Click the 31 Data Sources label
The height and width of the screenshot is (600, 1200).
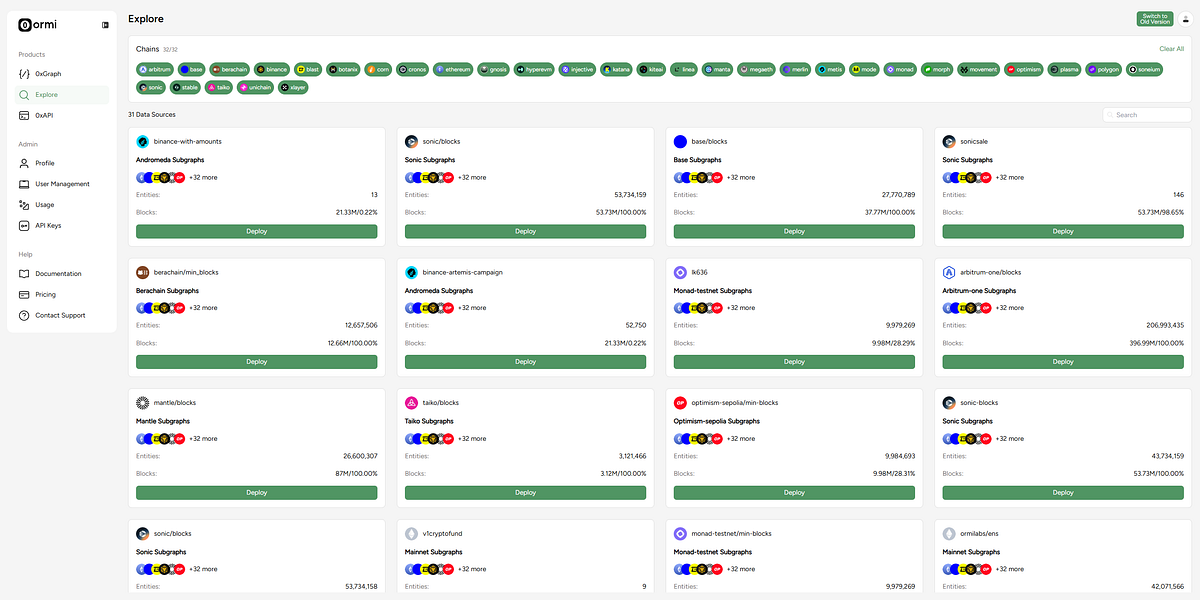[152, 115]
